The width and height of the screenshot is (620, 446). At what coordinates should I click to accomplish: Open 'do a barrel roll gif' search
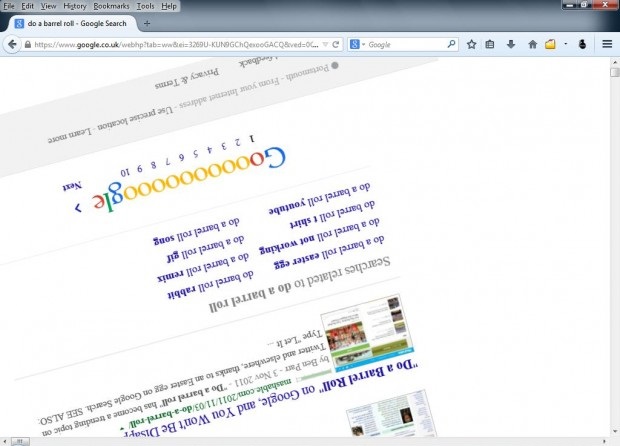205,249
